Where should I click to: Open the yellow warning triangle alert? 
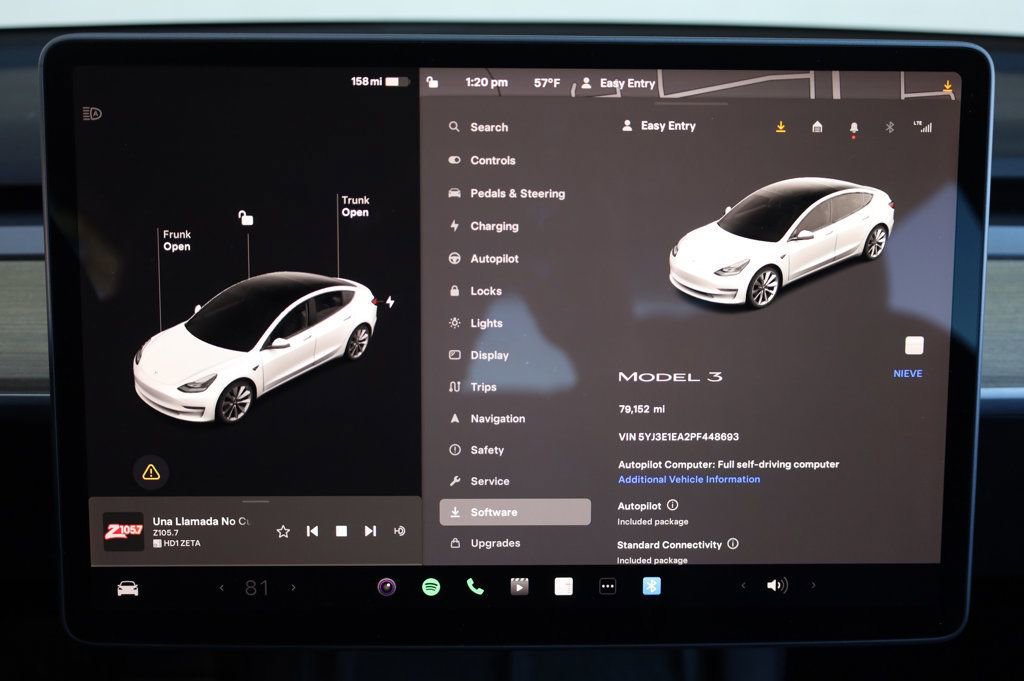pos(151,471)
